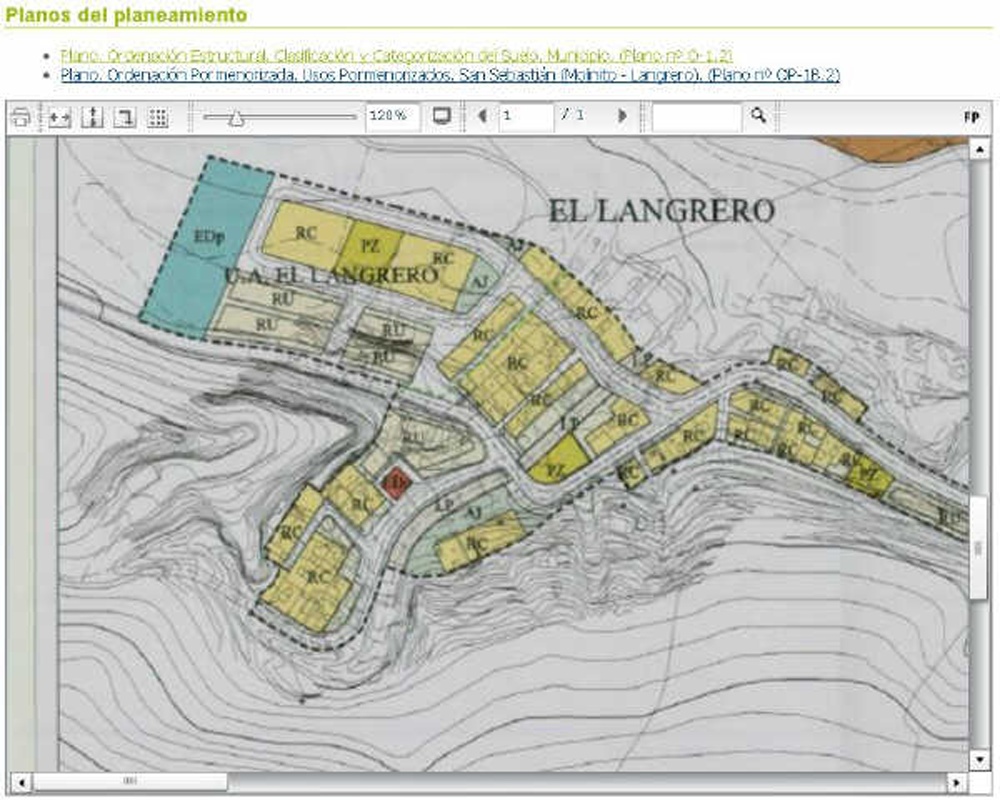Go to the next page
Viewport: 1000px width, 800px height.
(x=622, y=116)
